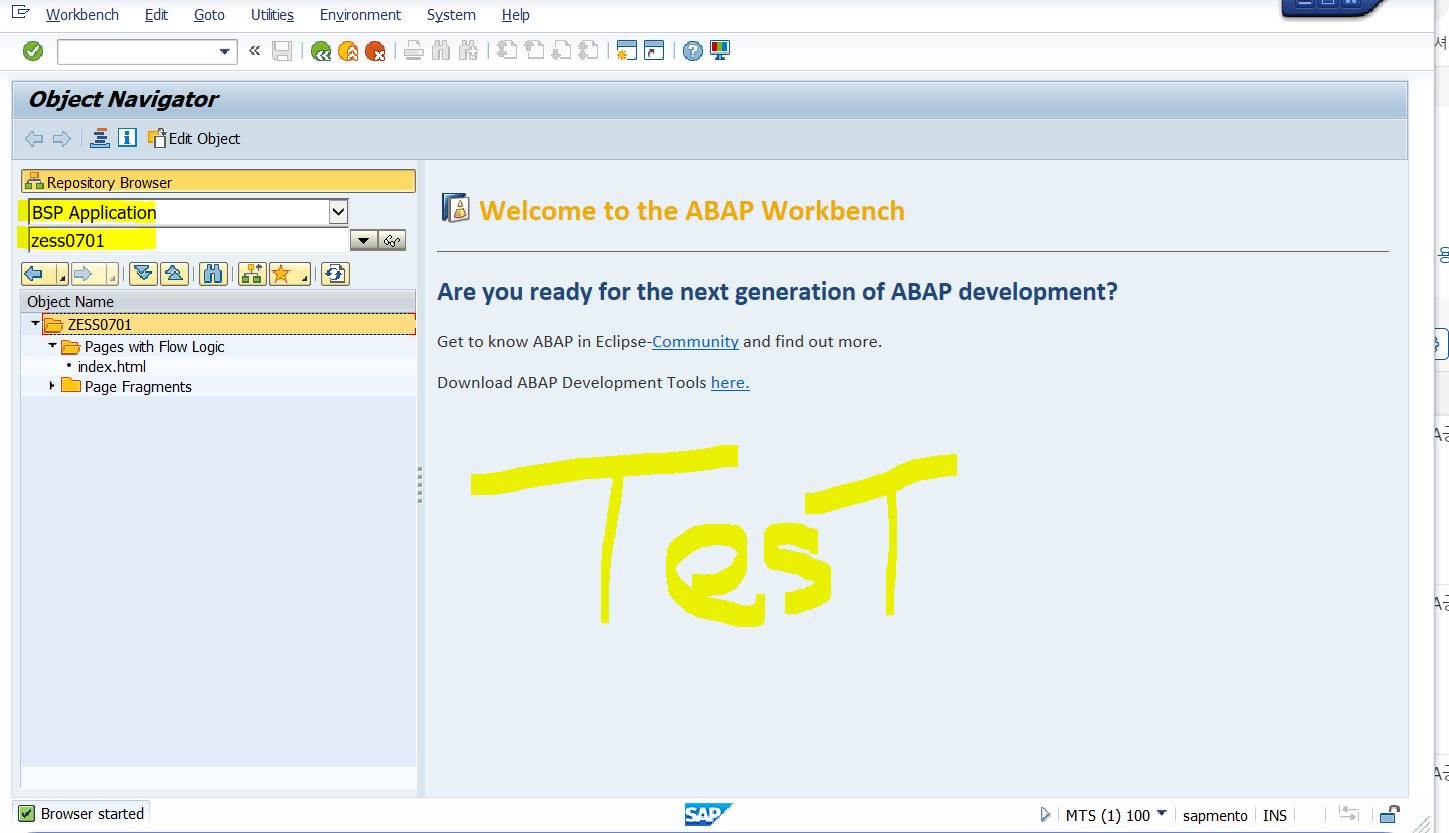
Task: Open Customize Local Layout monitor icon
Action: point(720,51)
